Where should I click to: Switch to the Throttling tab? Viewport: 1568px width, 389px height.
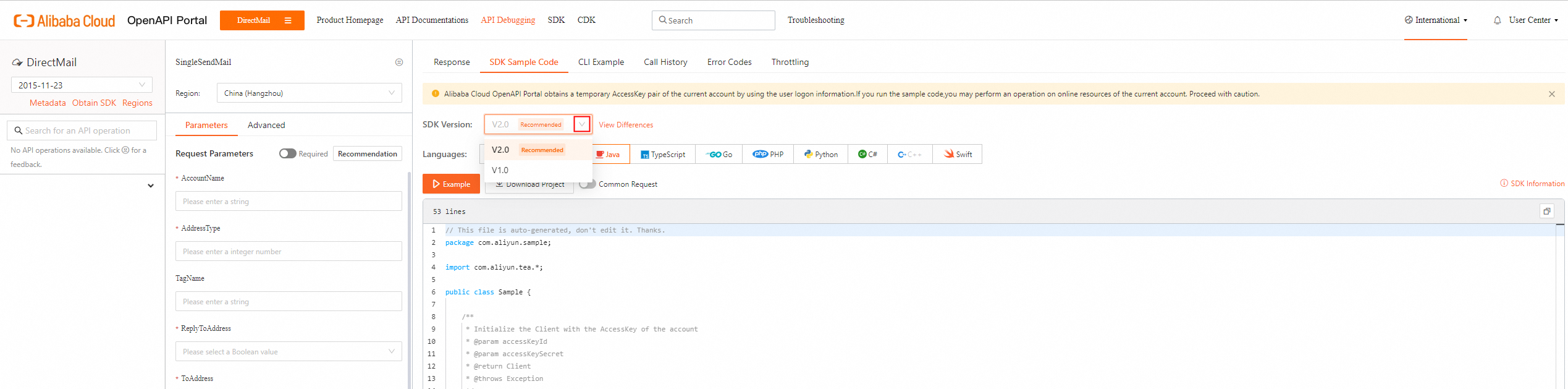coord(790,62)
